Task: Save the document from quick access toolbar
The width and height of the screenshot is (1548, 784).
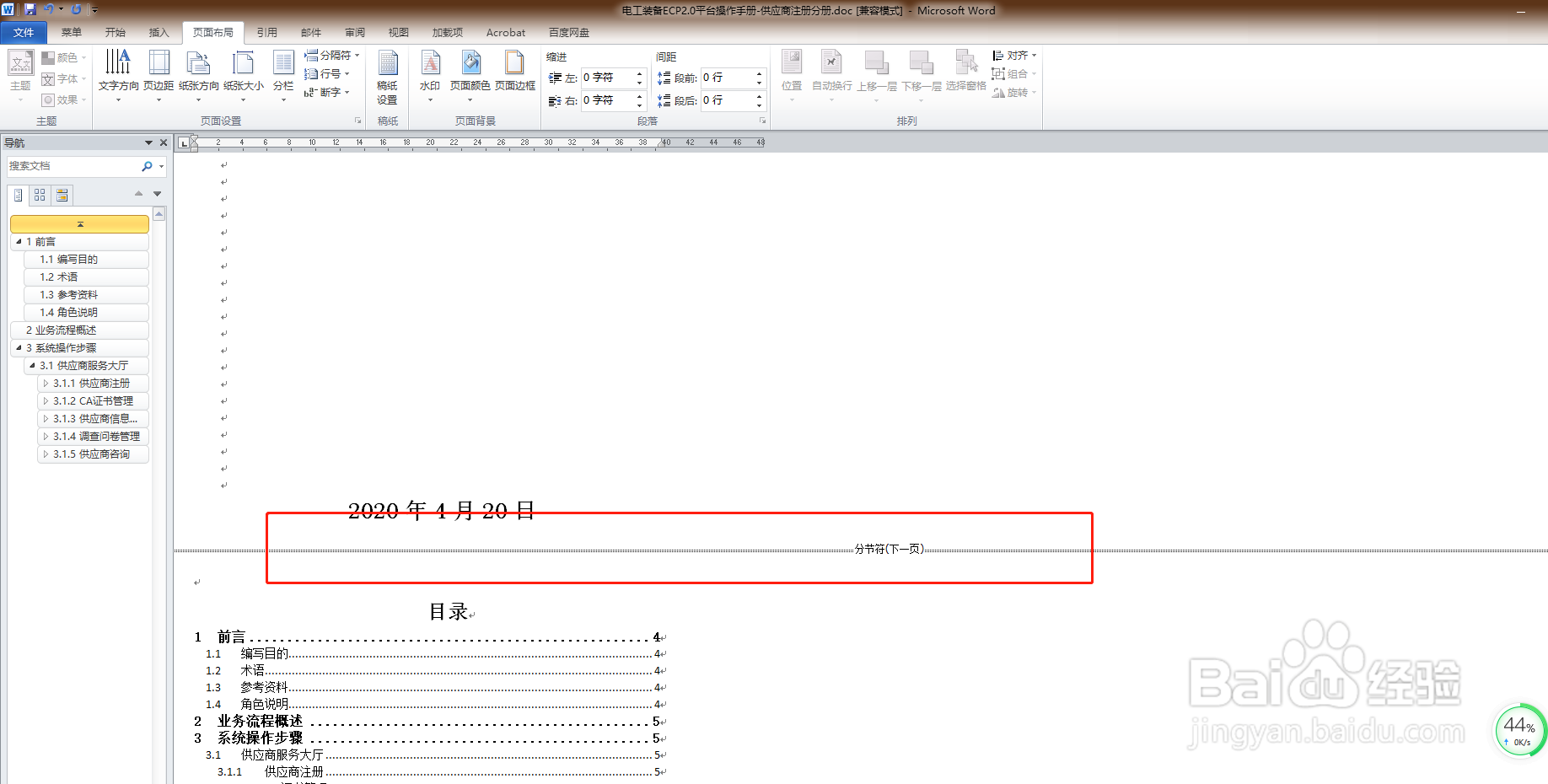Action: point(30,9)
